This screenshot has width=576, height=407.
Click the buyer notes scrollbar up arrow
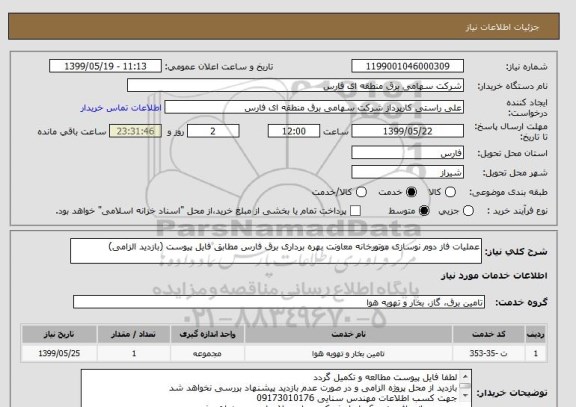[x=465, y=377]
